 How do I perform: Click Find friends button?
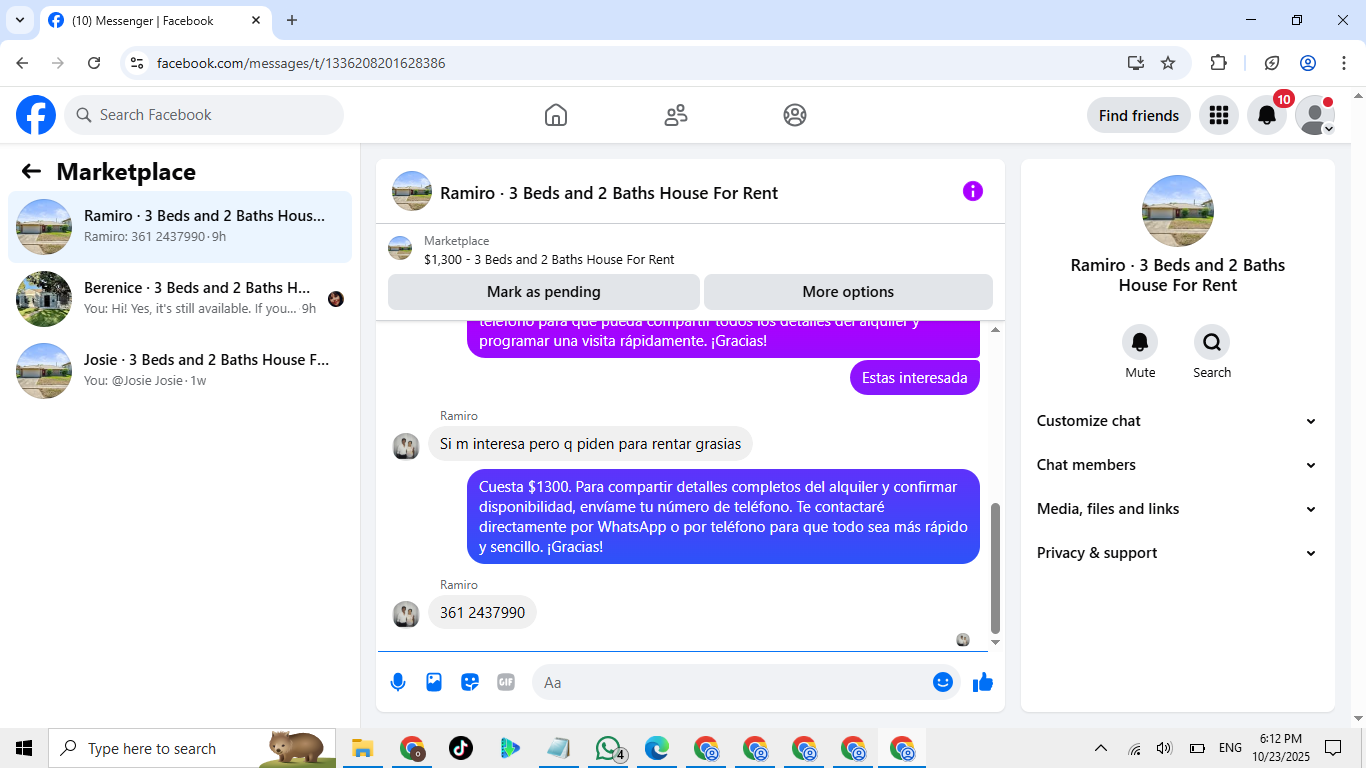(x=1139, y=115)
